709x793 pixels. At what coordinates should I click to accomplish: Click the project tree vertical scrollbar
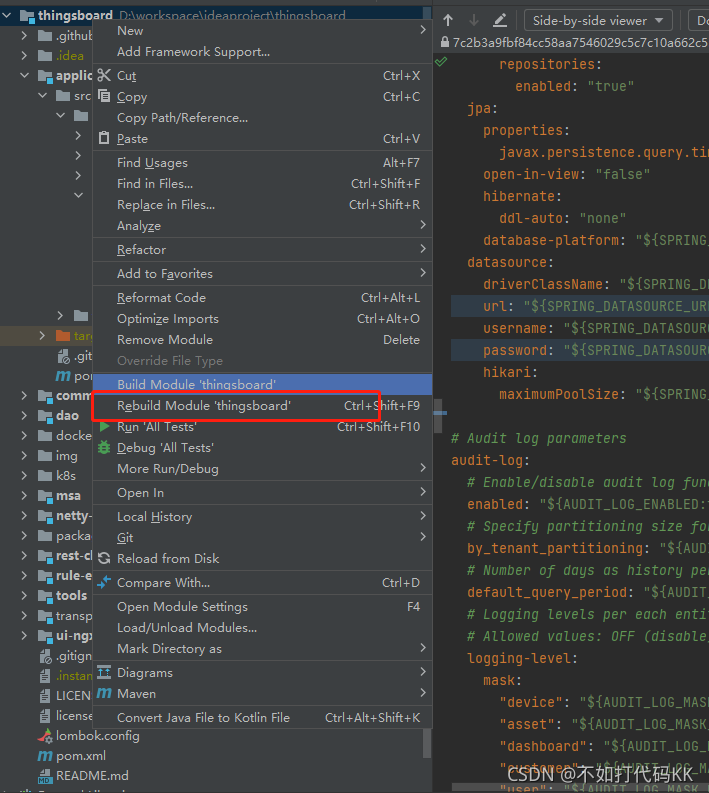coord(427,742)
